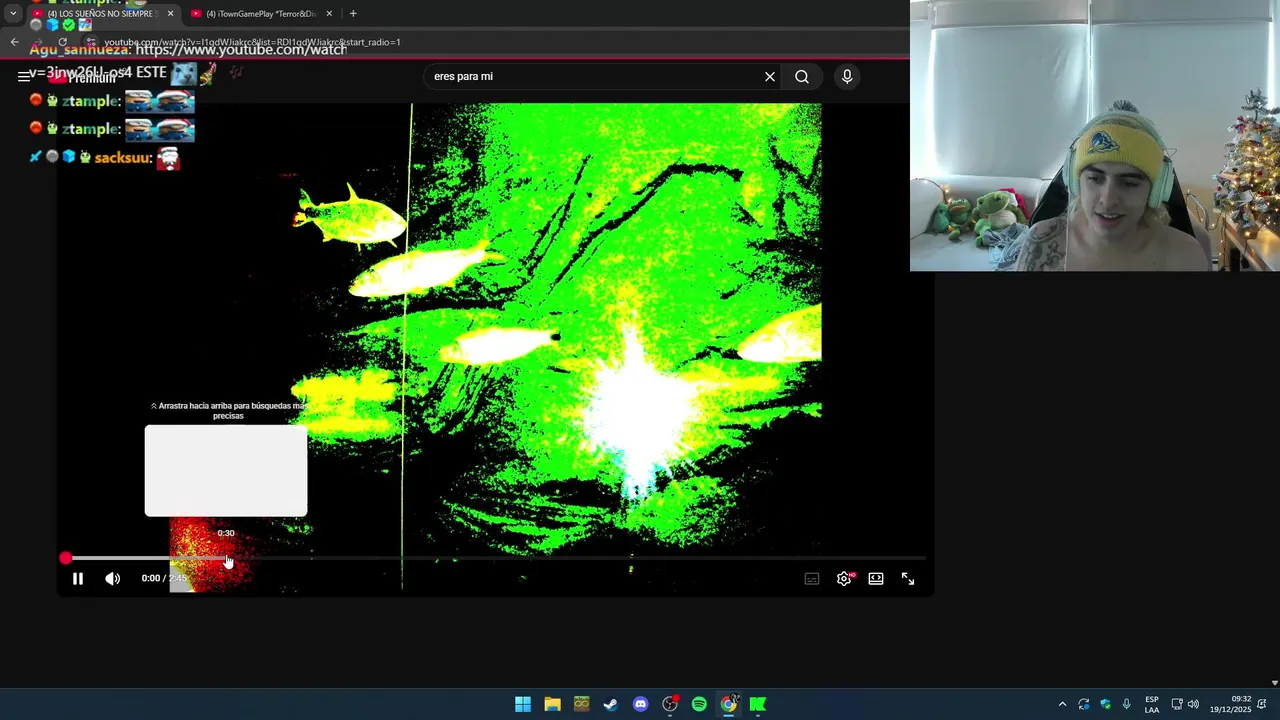Image resolution: width=1280 pixels, height=720 pixels.
Task: Click the search magnifier button
Action: [x=802, y=76]
